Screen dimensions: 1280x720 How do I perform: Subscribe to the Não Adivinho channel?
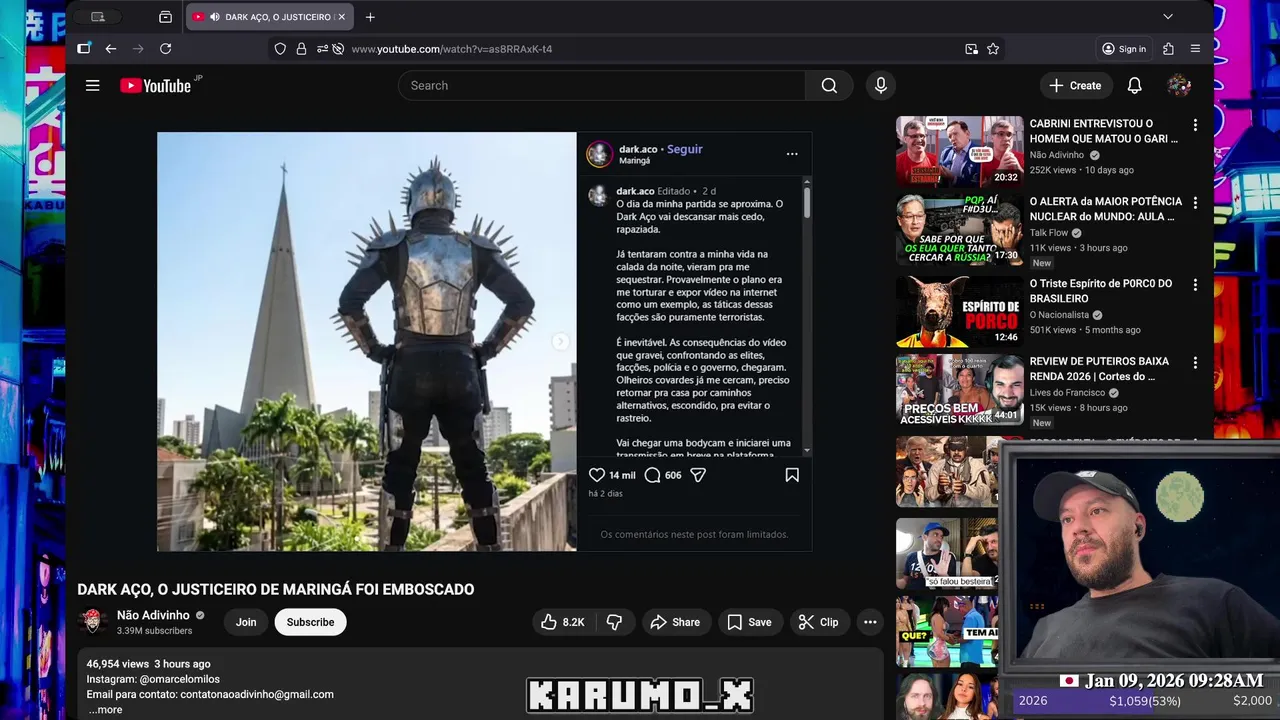(x=310, y=622)
